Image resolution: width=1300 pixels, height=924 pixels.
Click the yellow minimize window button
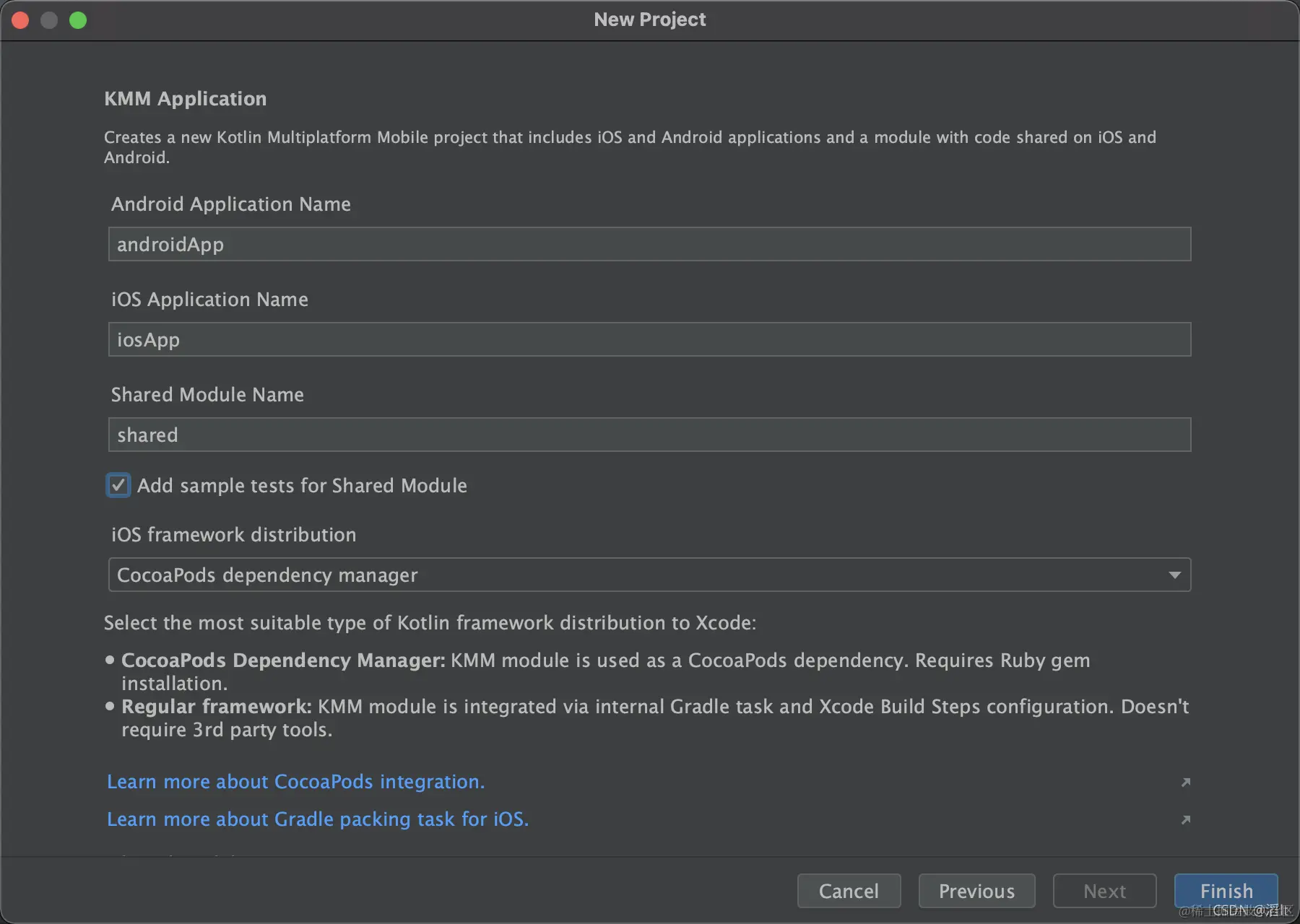point(49,20)
